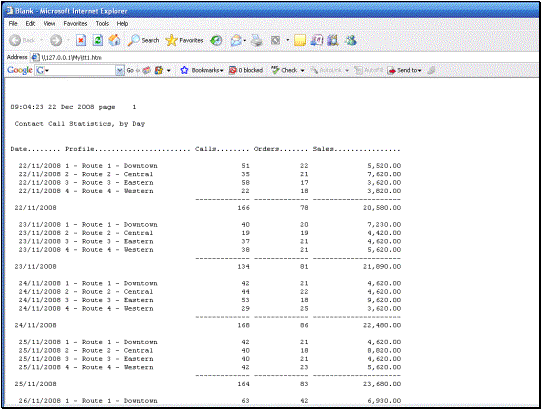Go to the Home page

point(115,41)
